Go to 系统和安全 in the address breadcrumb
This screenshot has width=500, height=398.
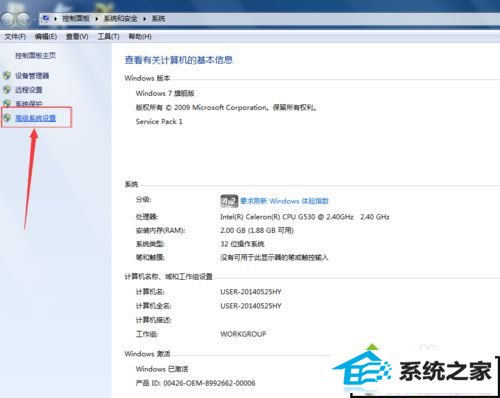coord(121,19)
